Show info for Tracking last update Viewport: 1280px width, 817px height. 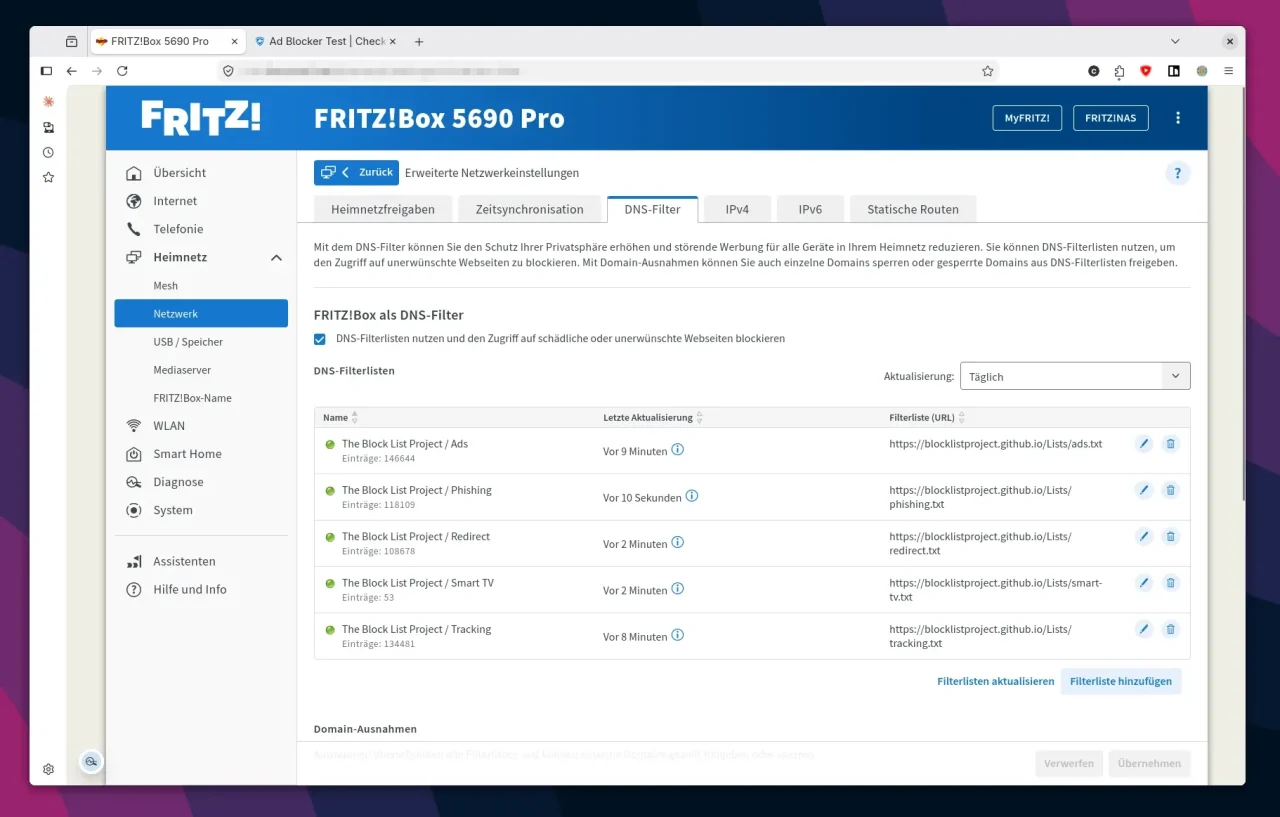tap(677, 635)
